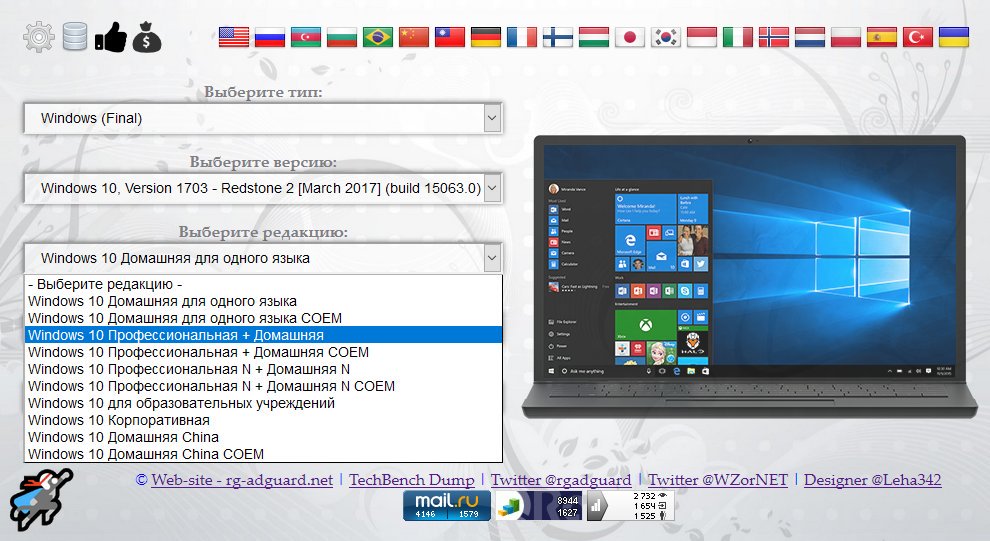Switch language with the Turkish flag

(x=917, y=37)
